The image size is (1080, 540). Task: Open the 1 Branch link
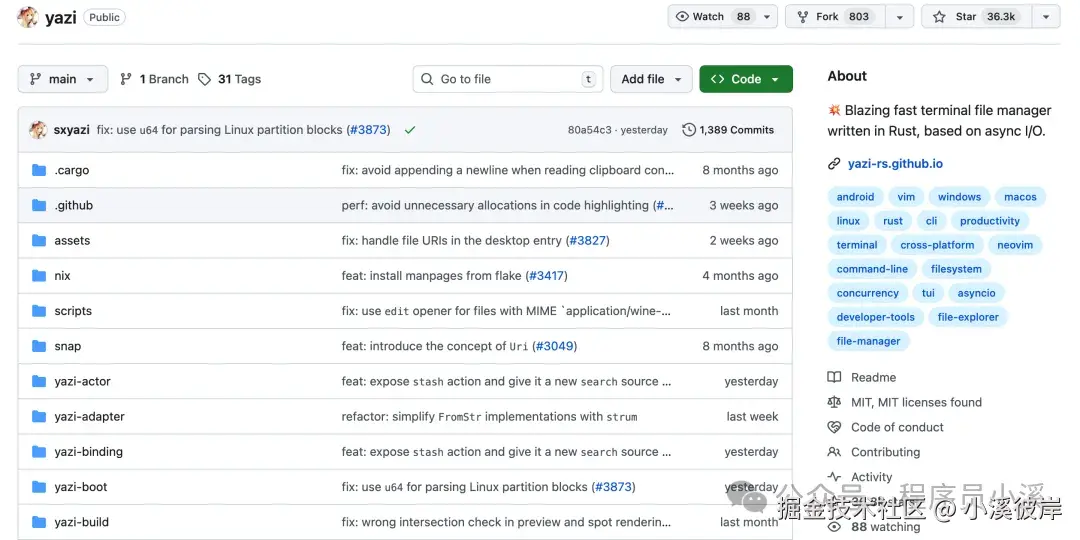pos(154,79)
